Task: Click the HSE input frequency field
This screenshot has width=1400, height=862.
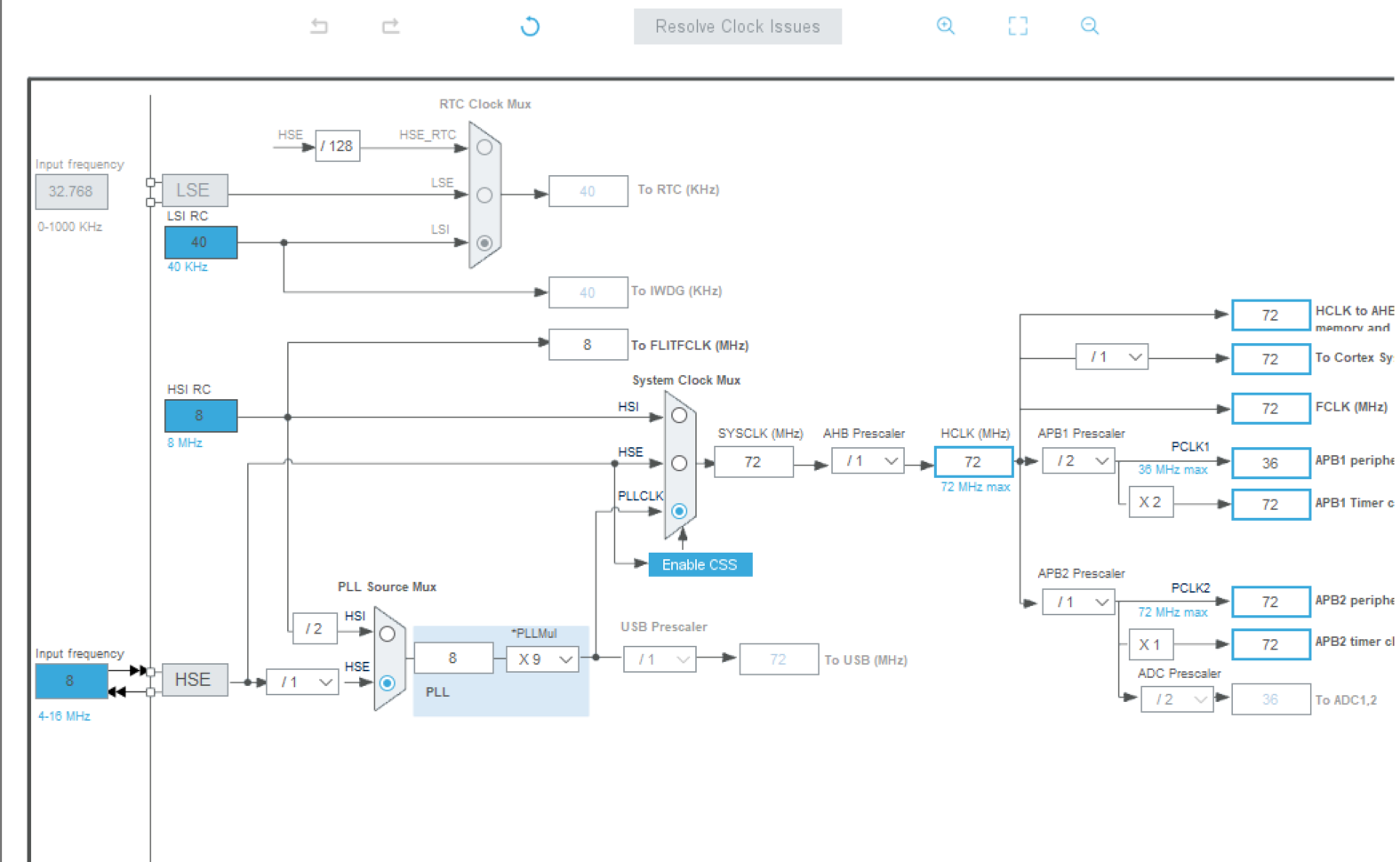Action: [x=71, y=681]
